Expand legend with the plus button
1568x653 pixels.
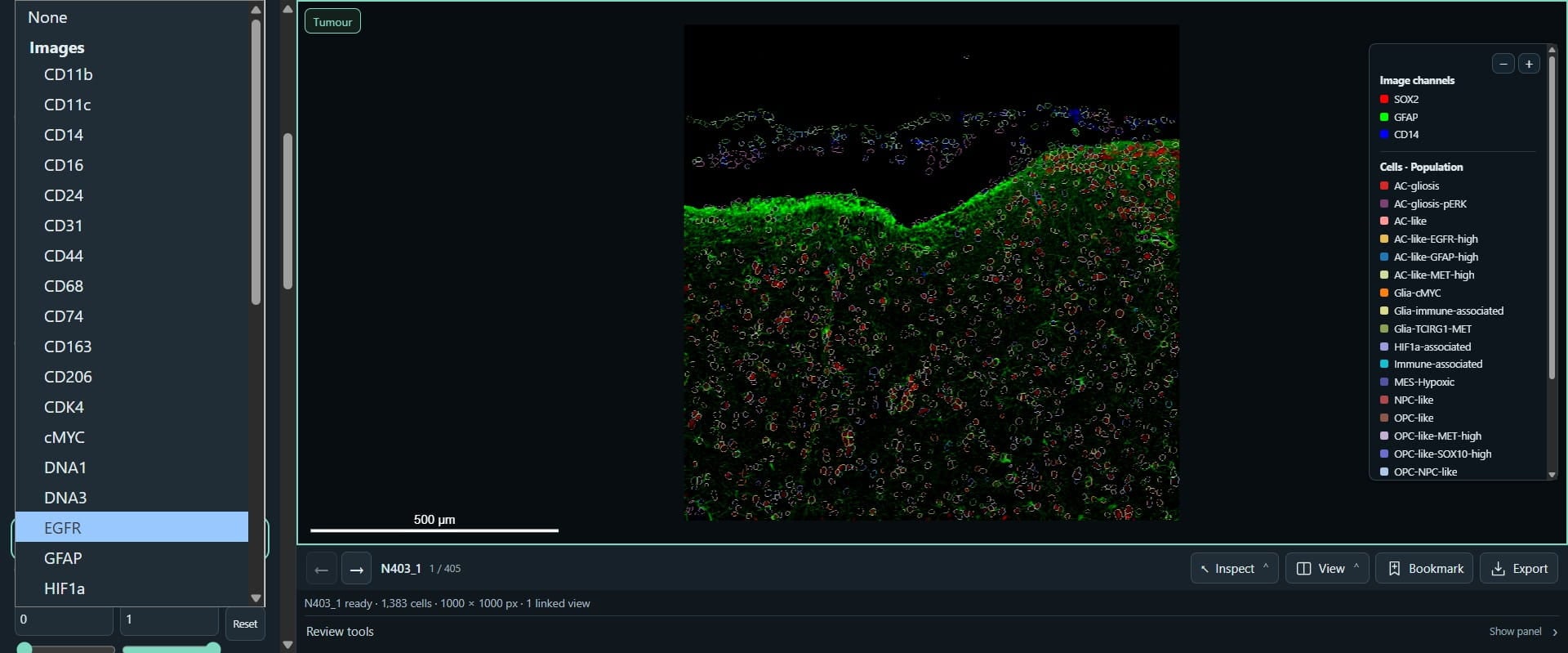[x=1529, y=64]
